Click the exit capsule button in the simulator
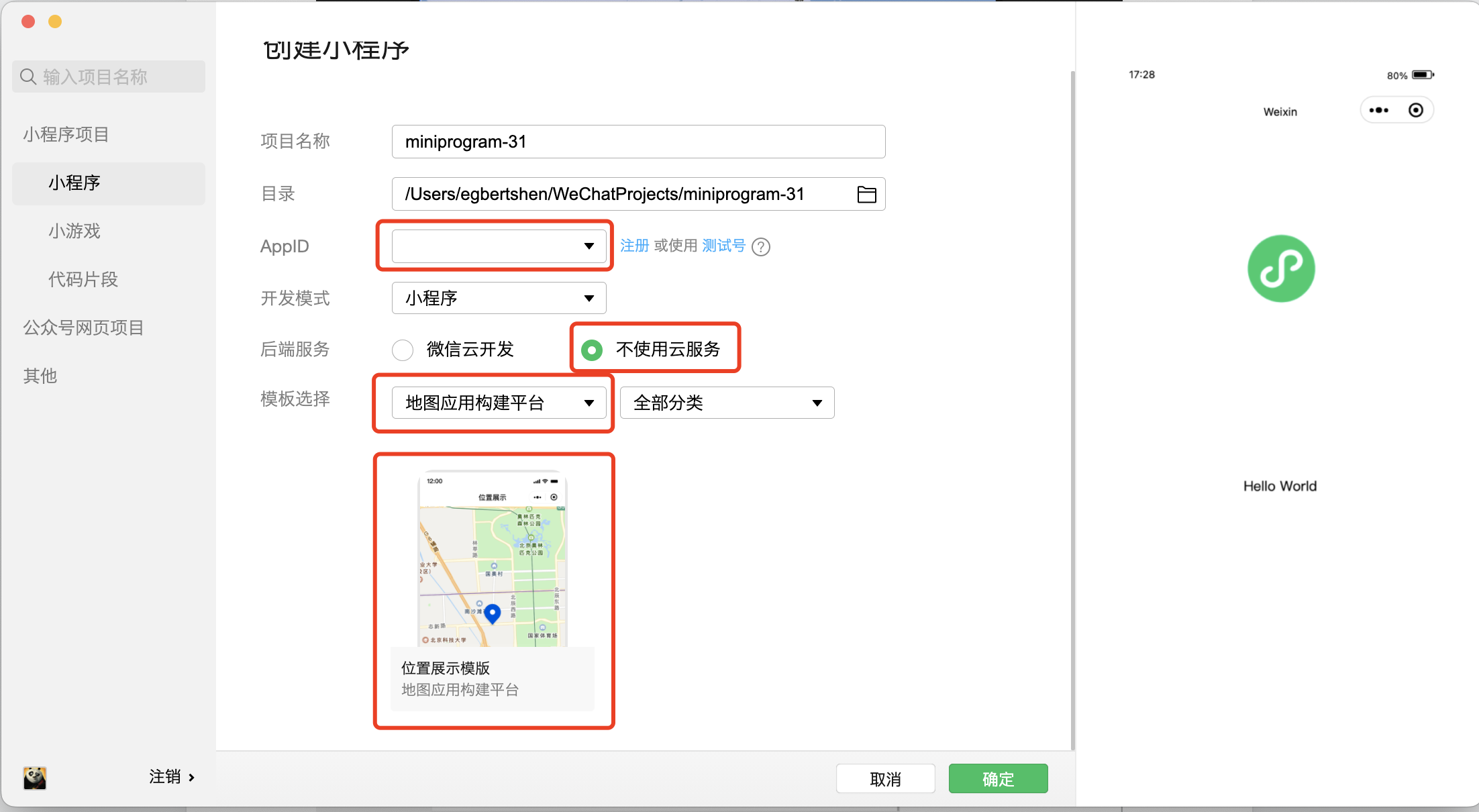The image size is (1479, 812). (1416, 110)
